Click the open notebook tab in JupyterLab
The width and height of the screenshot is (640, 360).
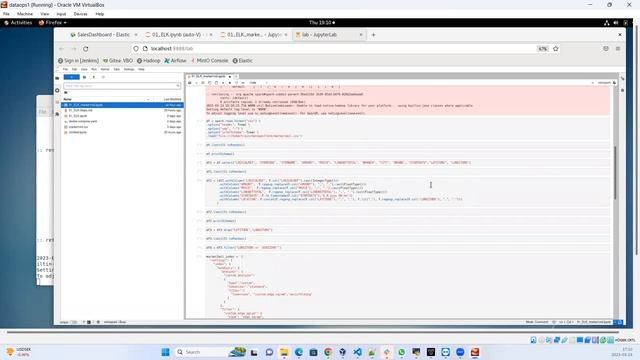pyautogui.click(x=209, y=76)
